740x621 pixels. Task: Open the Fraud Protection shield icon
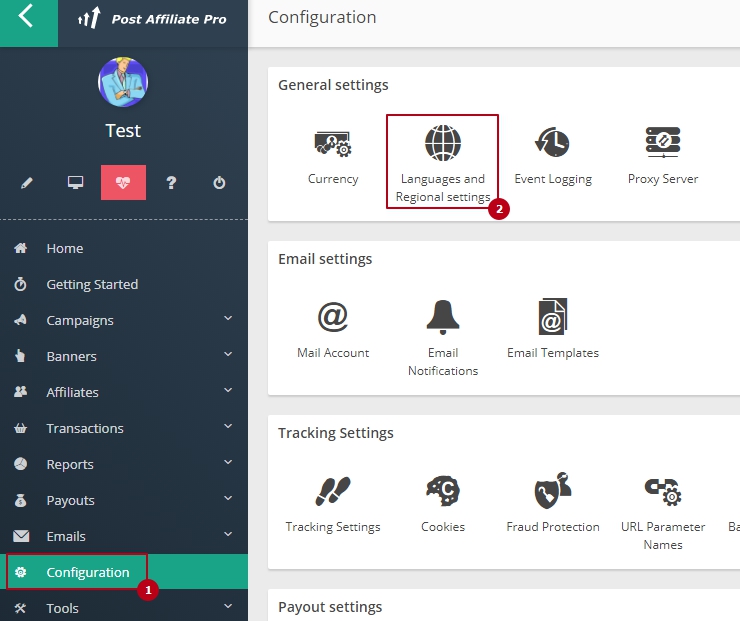tap(552, 491)
